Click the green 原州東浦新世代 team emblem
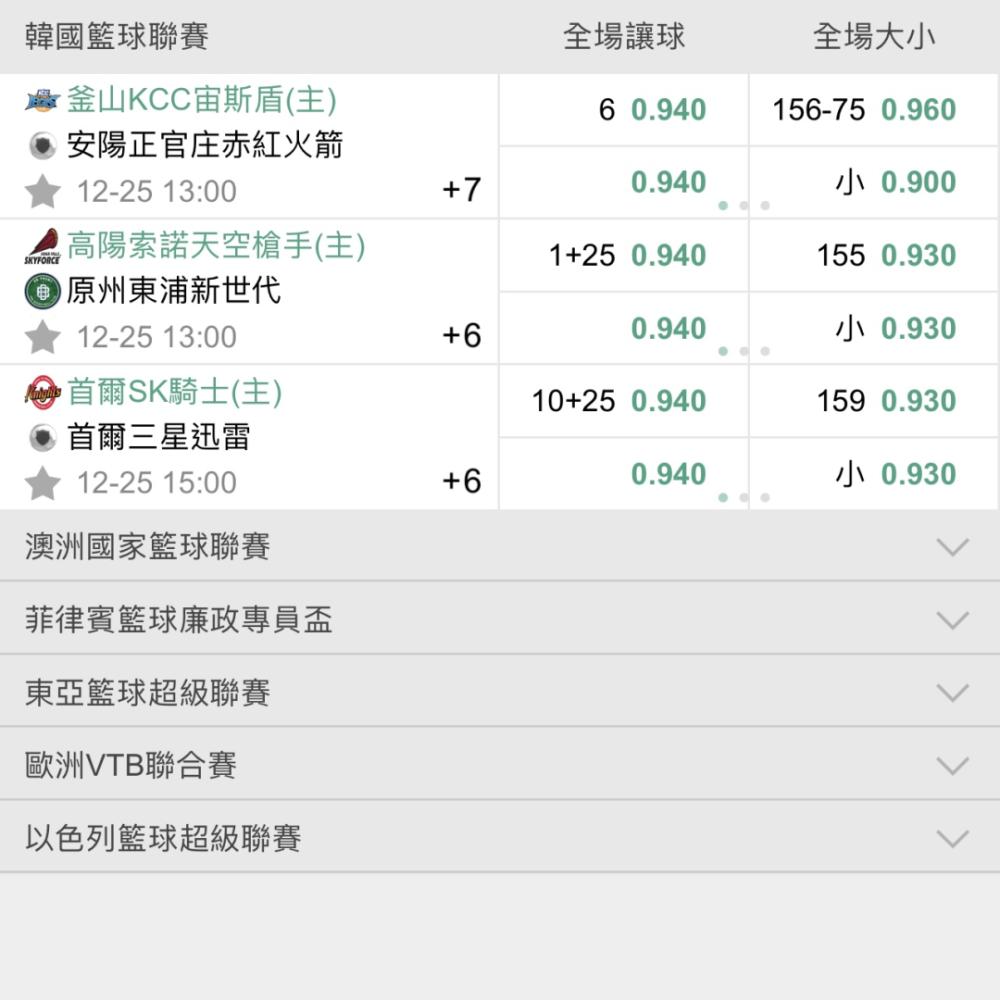This screenshot has width=1000, height=1000. tap(43, 291)
